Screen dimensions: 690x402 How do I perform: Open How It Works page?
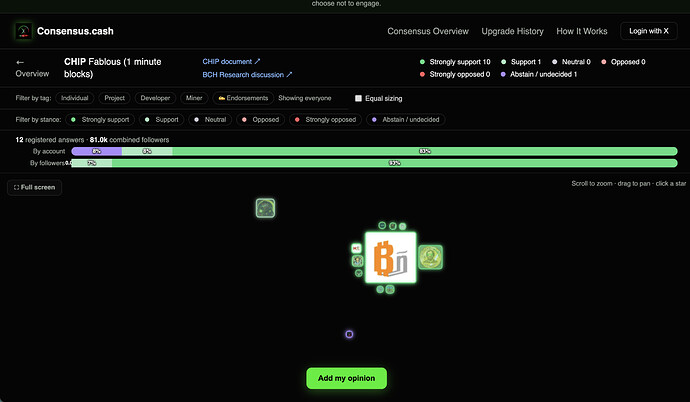click(582, 31)
